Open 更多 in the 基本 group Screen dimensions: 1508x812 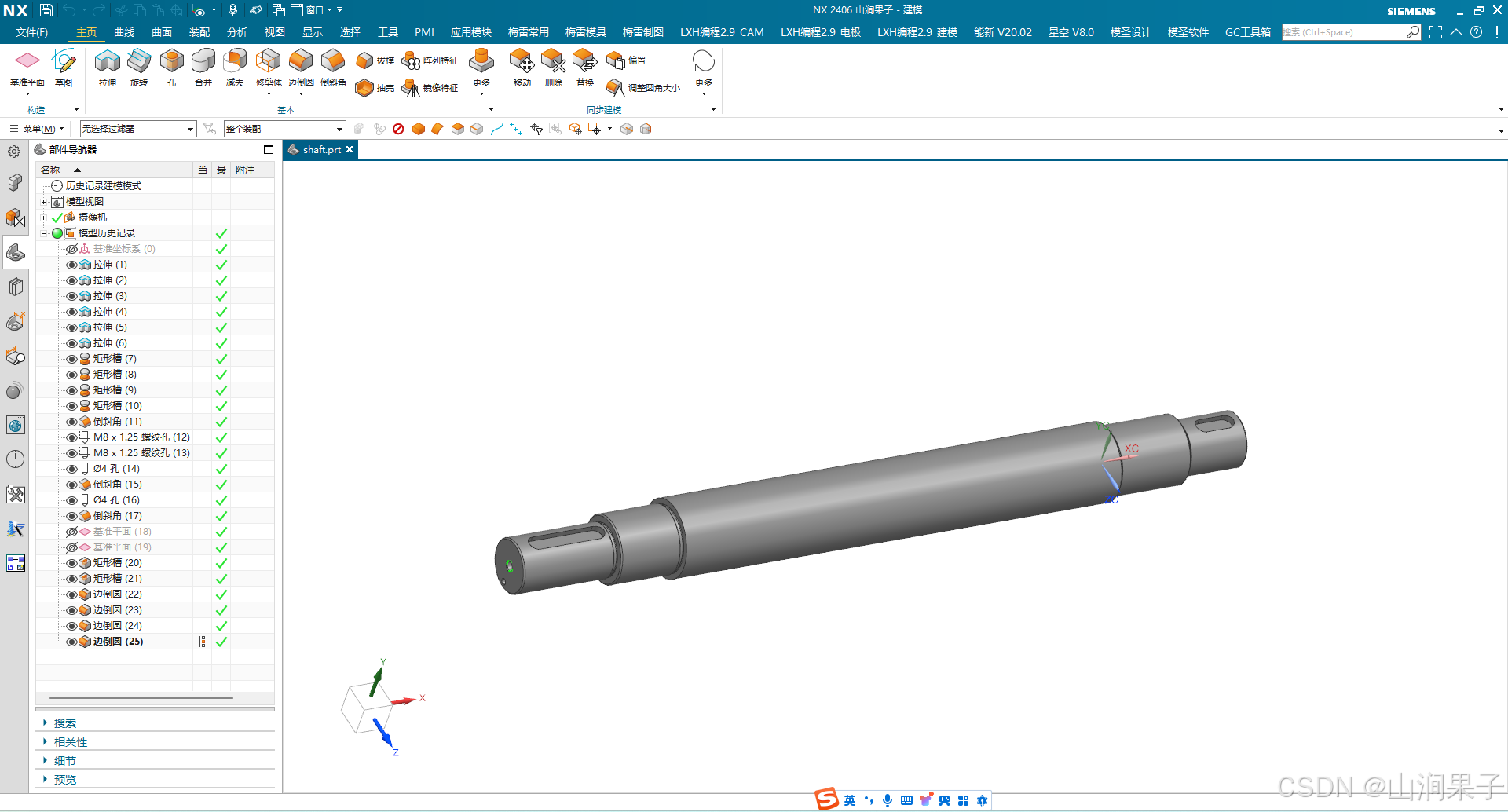coord(481,71)
